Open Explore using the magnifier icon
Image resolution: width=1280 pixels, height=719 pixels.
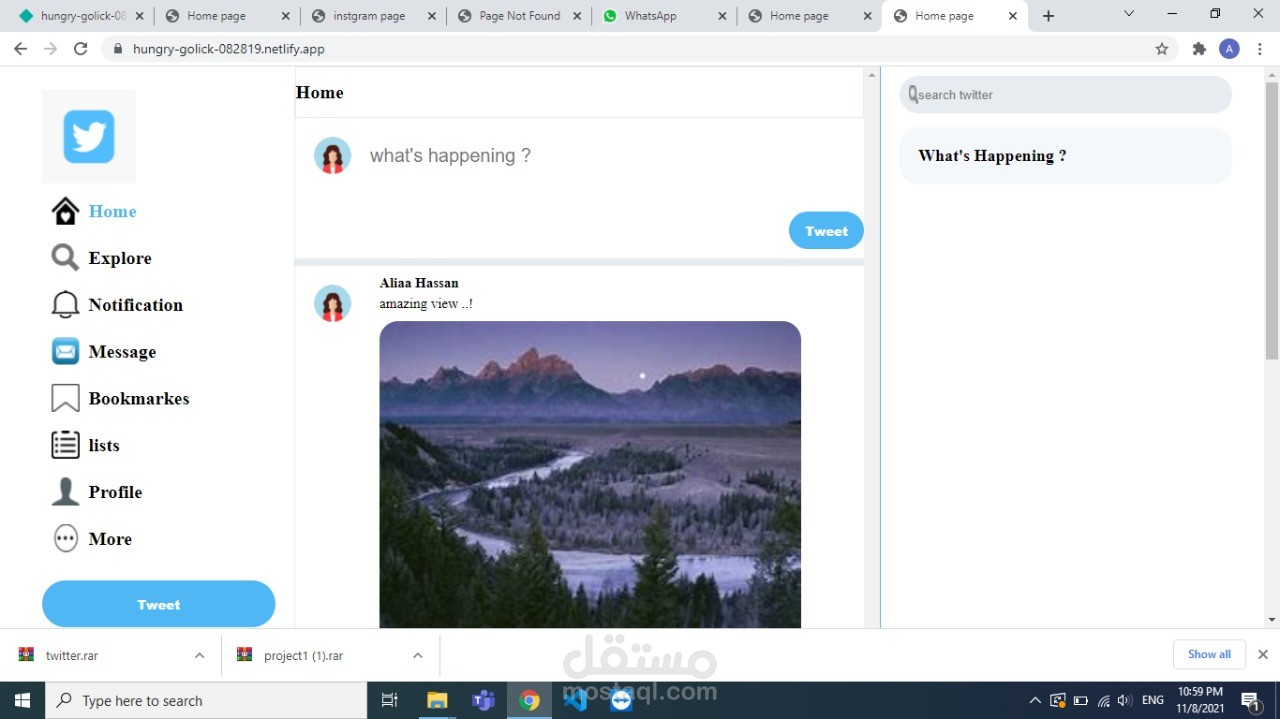64,258
